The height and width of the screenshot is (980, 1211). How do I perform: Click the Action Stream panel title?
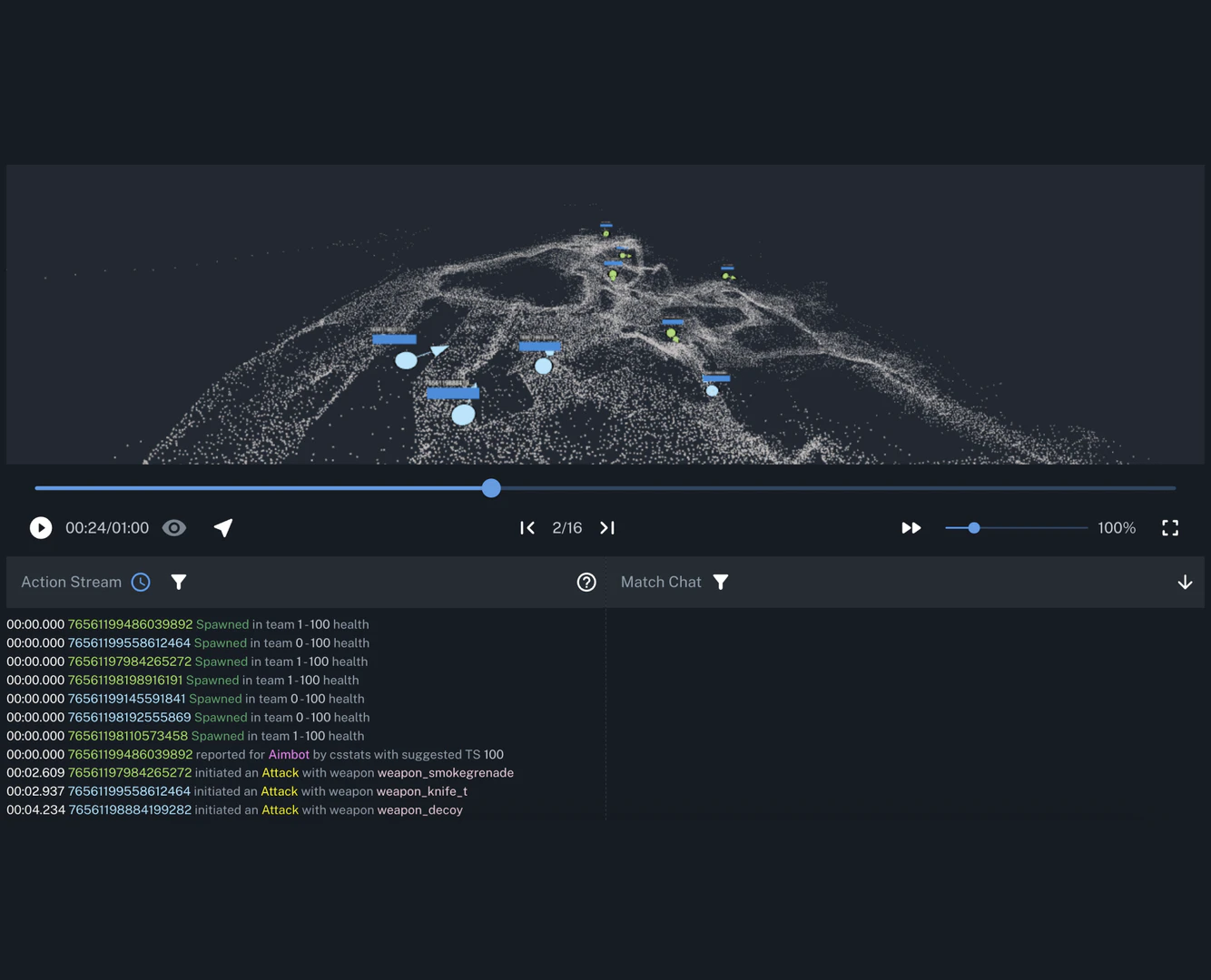[x=72, y=582]
